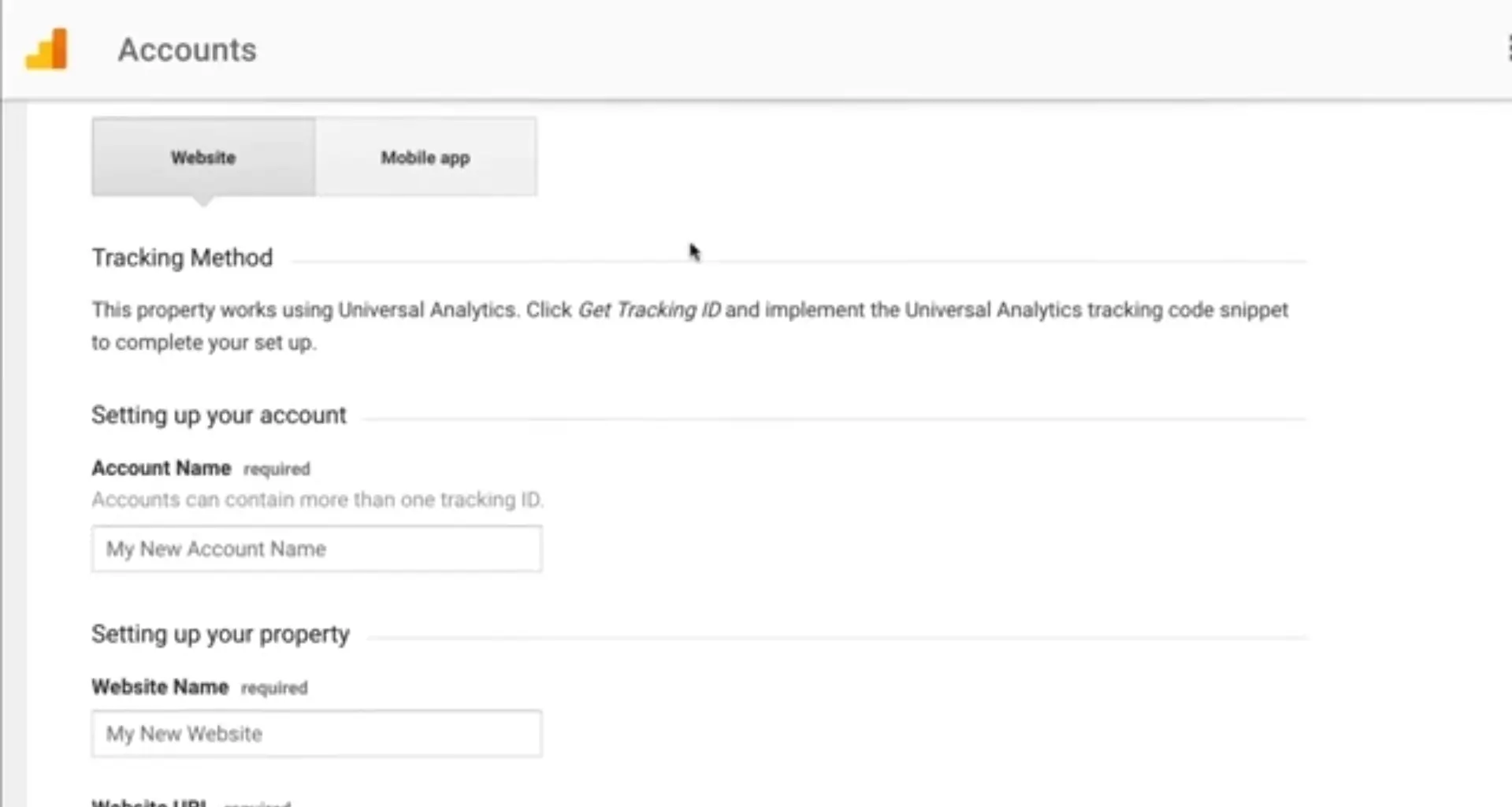Viewport: 1512px width, 807px height.
Task: Click the Google Analytics logo icon
Action: [46, 50]
